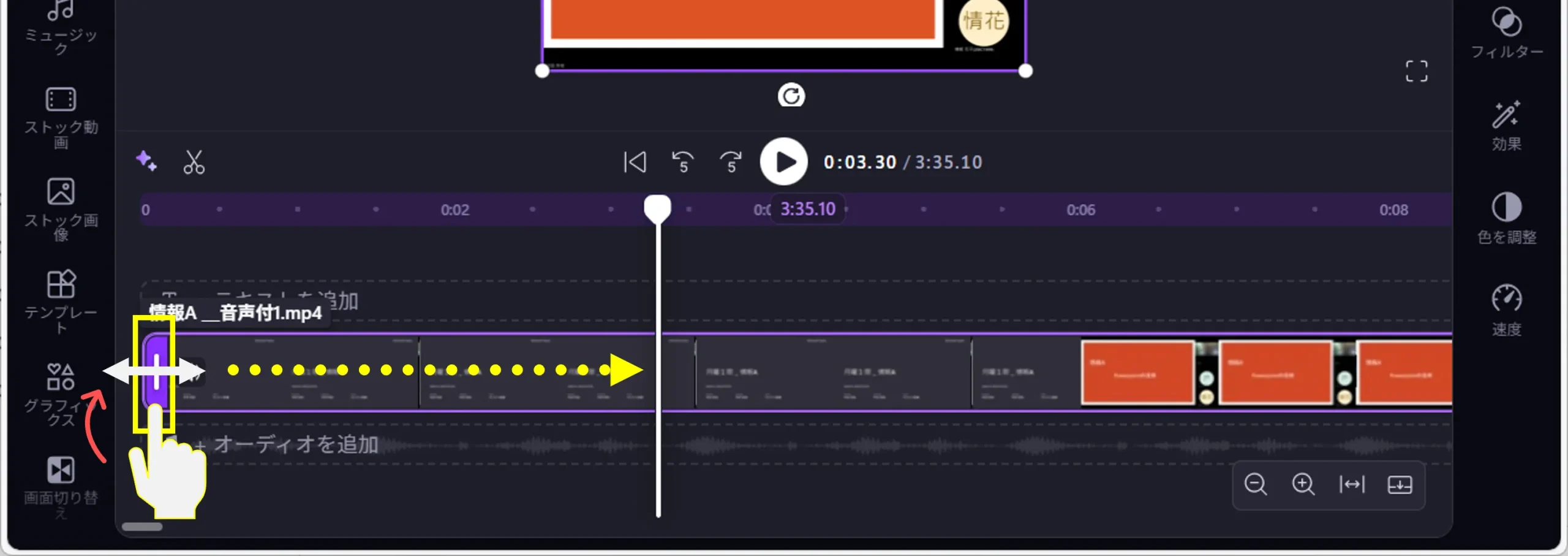Viewport: 1568px width, 556px height.
Task: Select テンプレート in the sidebar
Action: pos(61,302)
